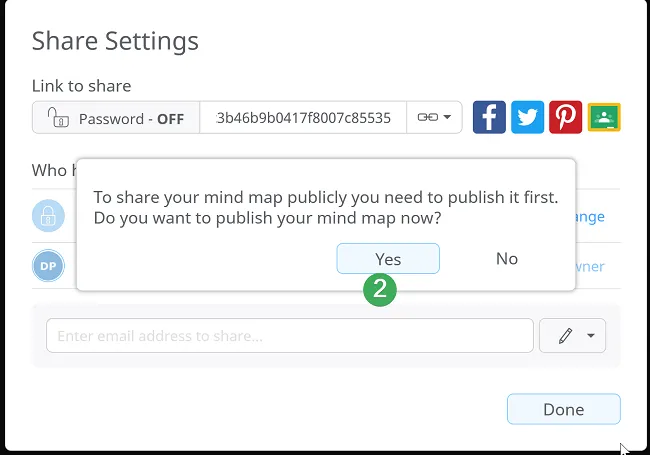Focus the email address to share field
650x455 pixels.
tap(290, 336)
